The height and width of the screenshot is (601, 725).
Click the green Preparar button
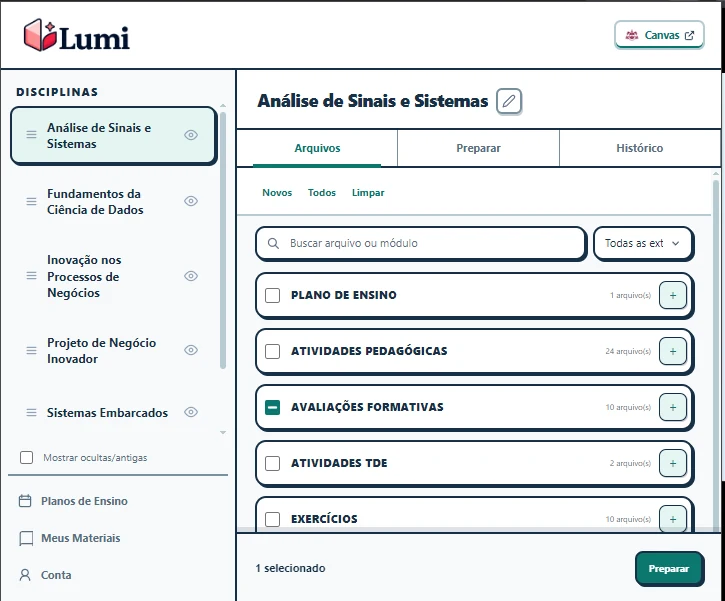click(x=669, y=569)
